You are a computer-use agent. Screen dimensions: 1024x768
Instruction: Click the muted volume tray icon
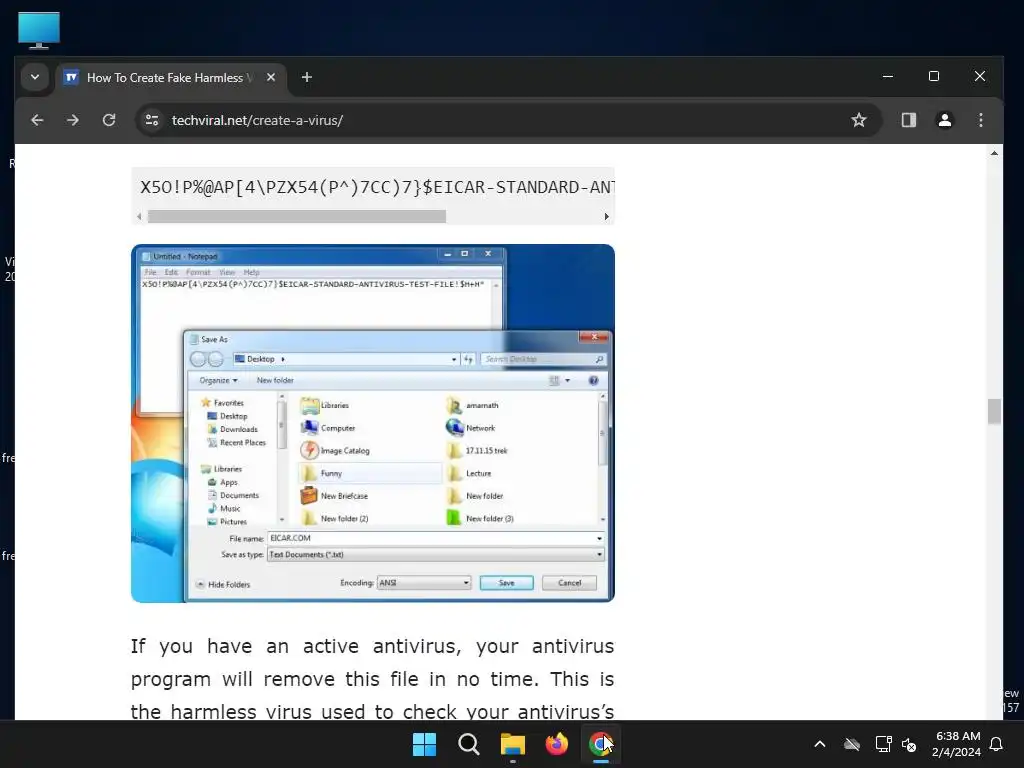click(x=908, y=744)
